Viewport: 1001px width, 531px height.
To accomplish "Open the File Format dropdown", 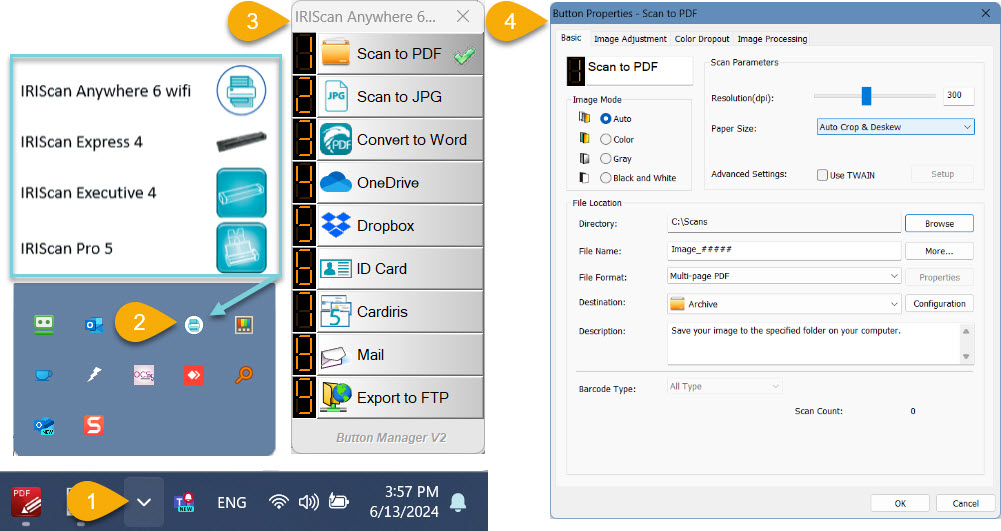I will tap(784, 276).
